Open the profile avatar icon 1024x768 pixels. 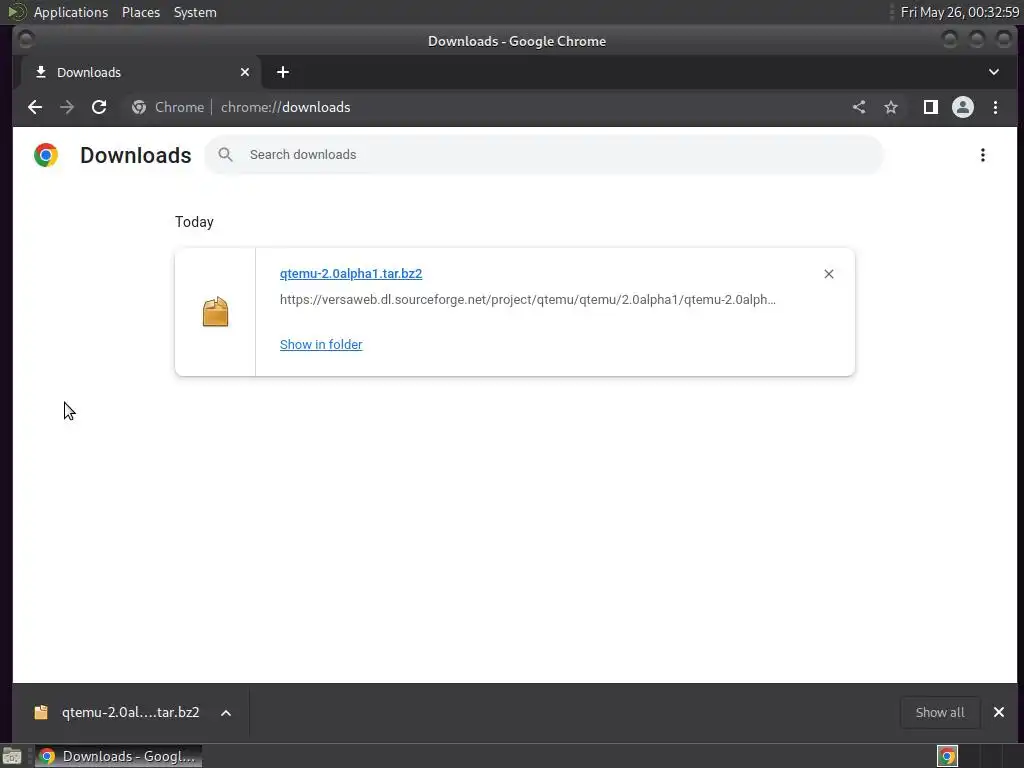[963, 107]
